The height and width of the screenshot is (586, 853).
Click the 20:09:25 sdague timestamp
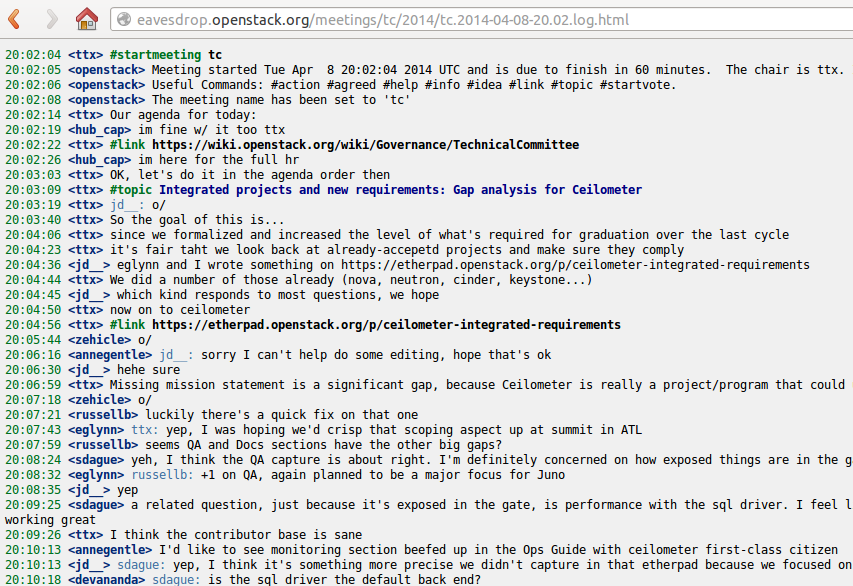pyautogui.click(x=33, y=505)
